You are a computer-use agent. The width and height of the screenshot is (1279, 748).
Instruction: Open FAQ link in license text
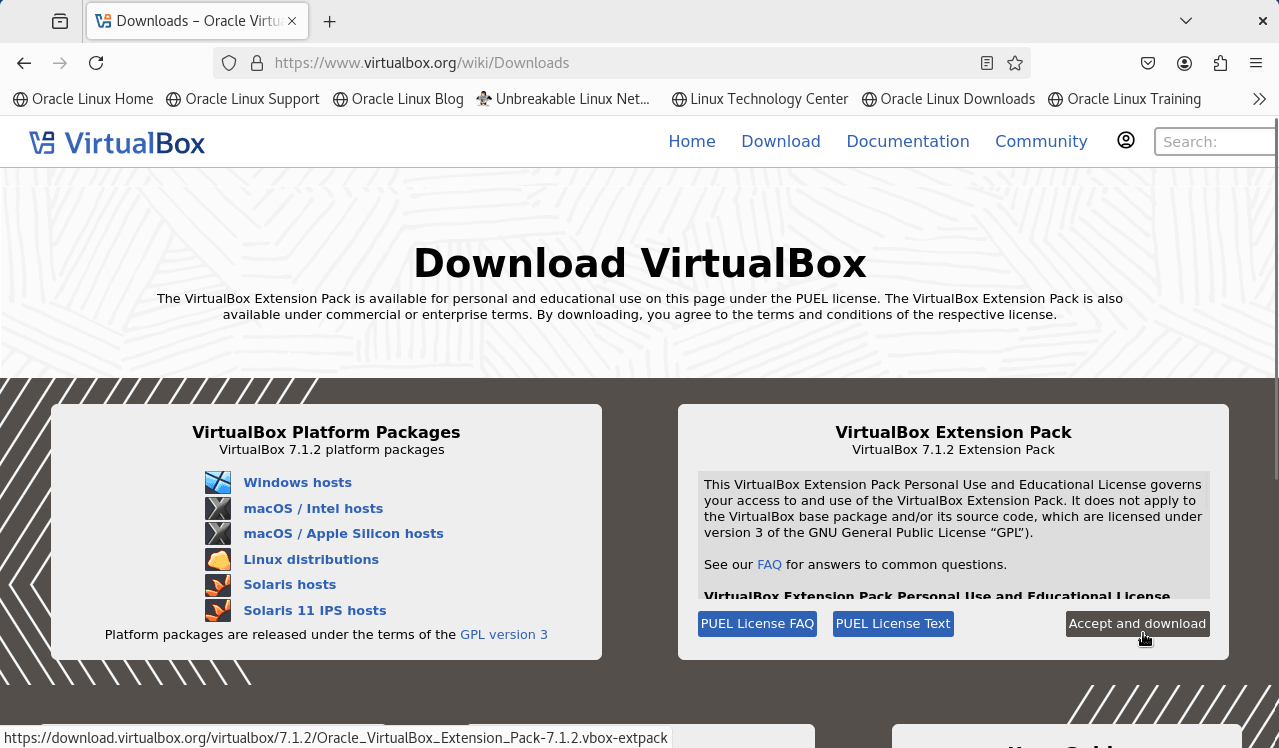coord(769,565)
